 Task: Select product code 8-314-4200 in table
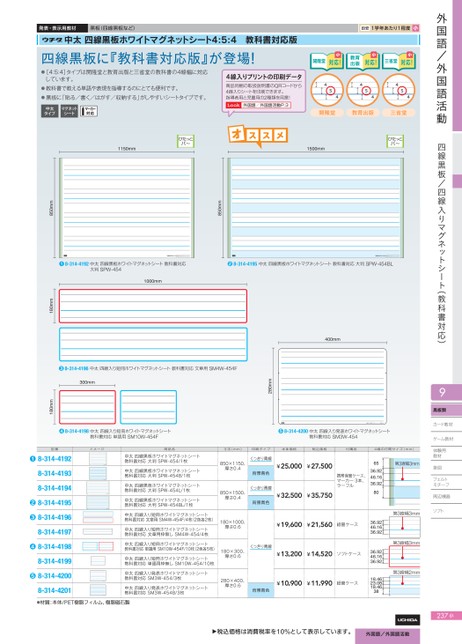[55, 576]
